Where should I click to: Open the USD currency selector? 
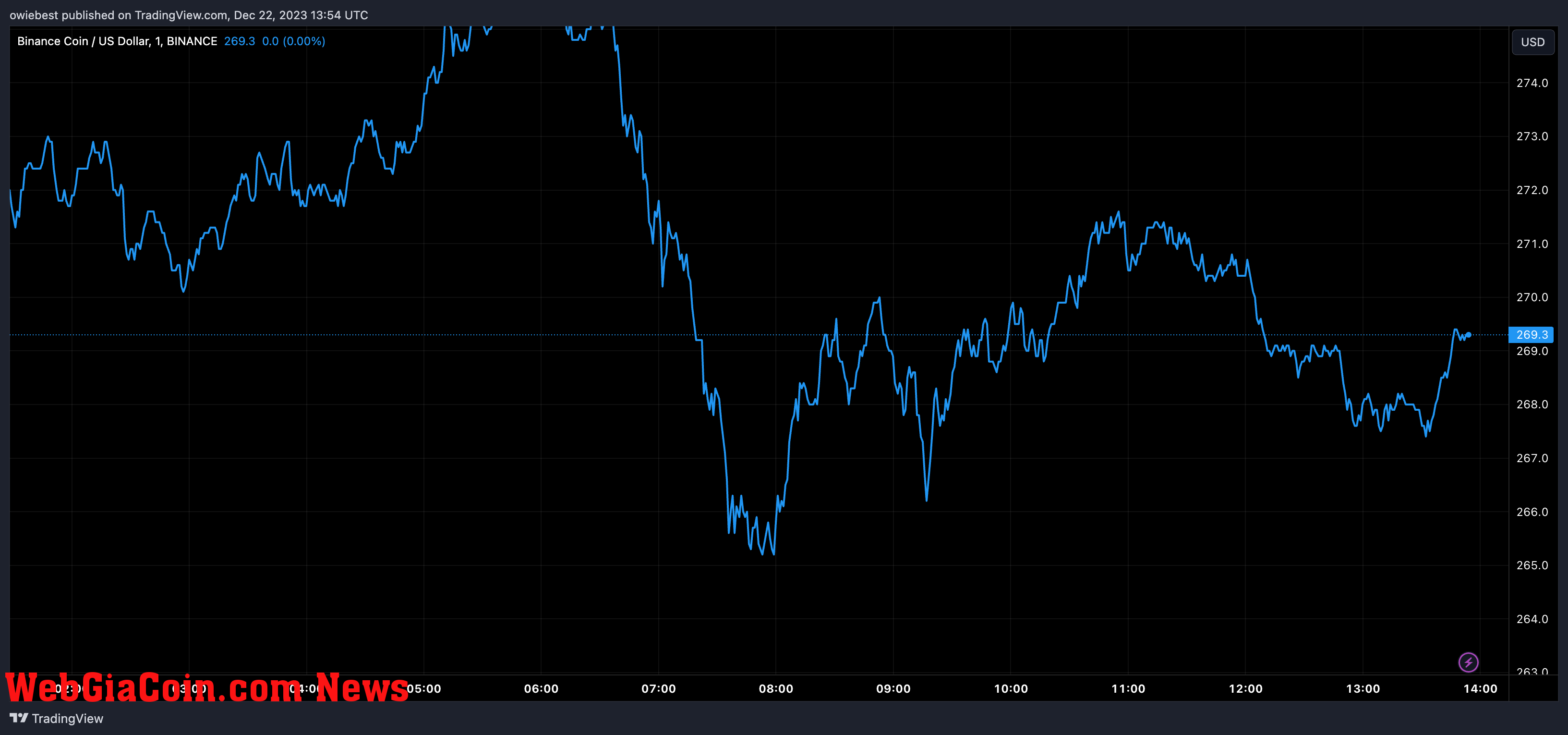tap(1532, 42)
